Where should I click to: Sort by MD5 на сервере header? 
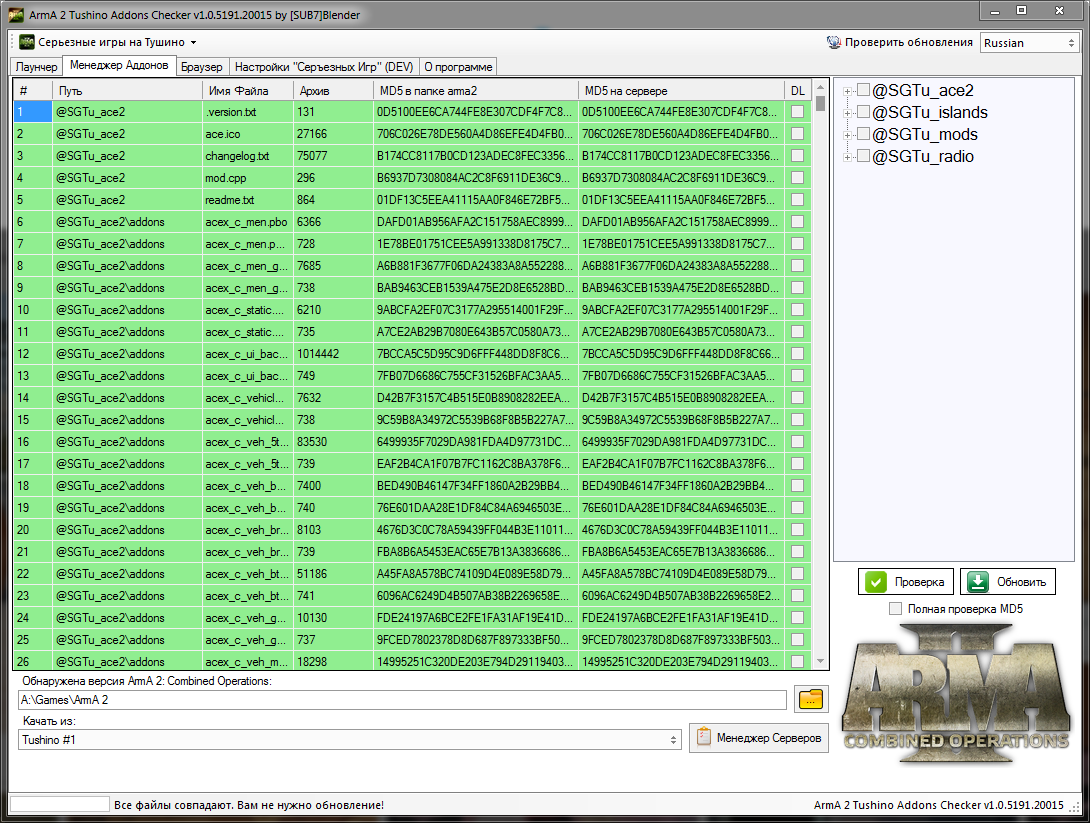681,90
